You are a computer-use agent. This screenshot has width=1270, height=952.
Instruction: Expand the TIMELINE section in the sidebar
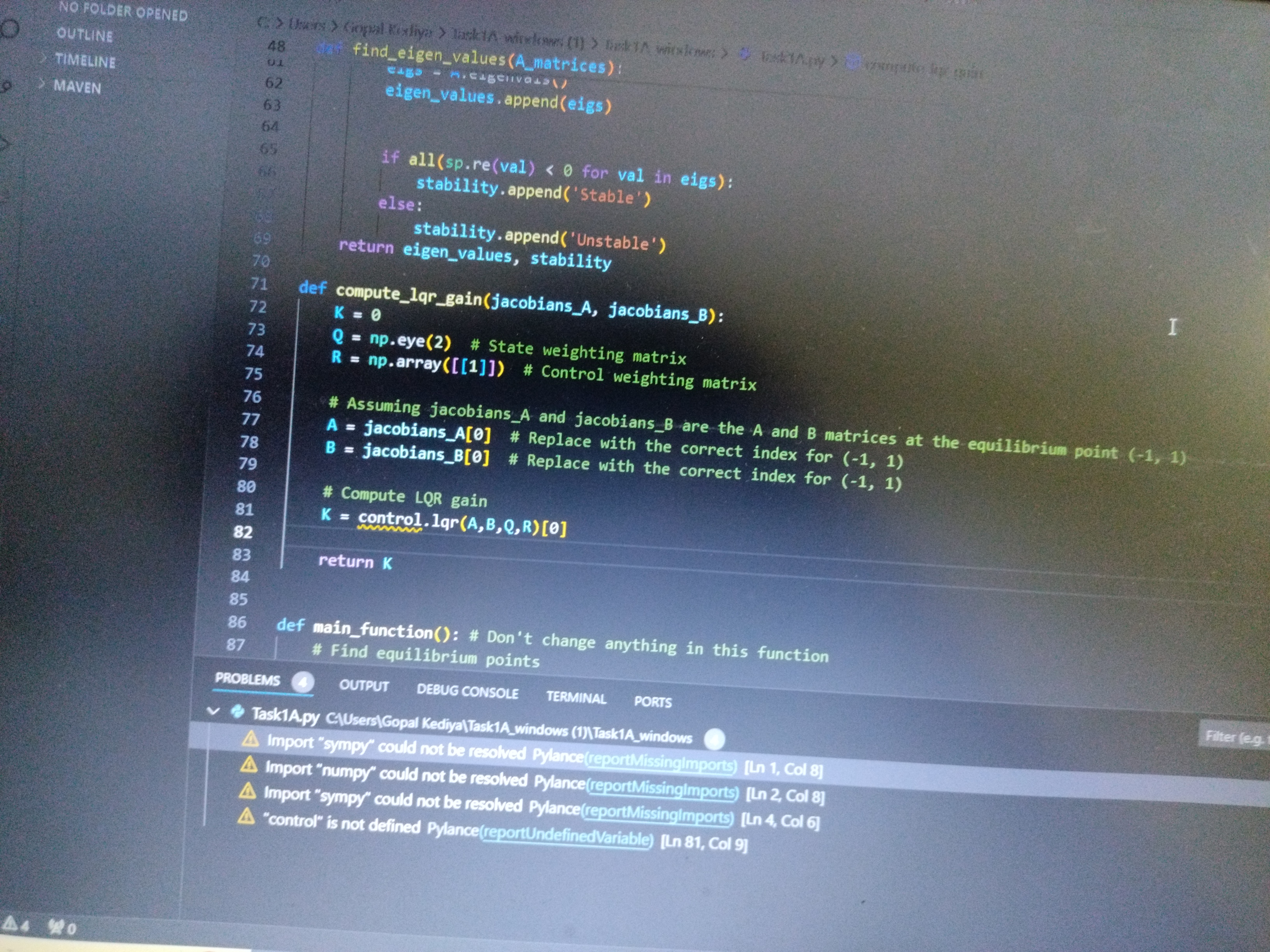tap(85, 60)
